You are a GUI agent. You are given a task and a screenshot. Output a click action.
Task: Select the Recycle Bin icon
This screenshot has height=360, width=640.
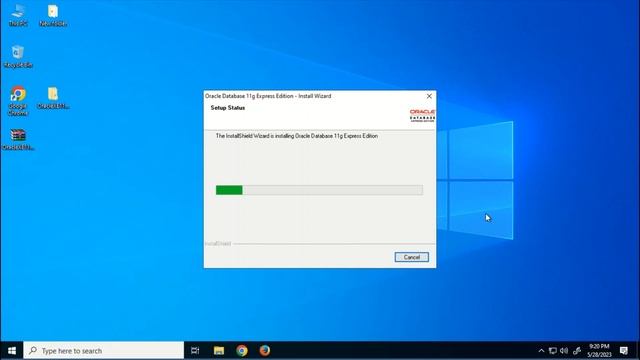(18, 57)
